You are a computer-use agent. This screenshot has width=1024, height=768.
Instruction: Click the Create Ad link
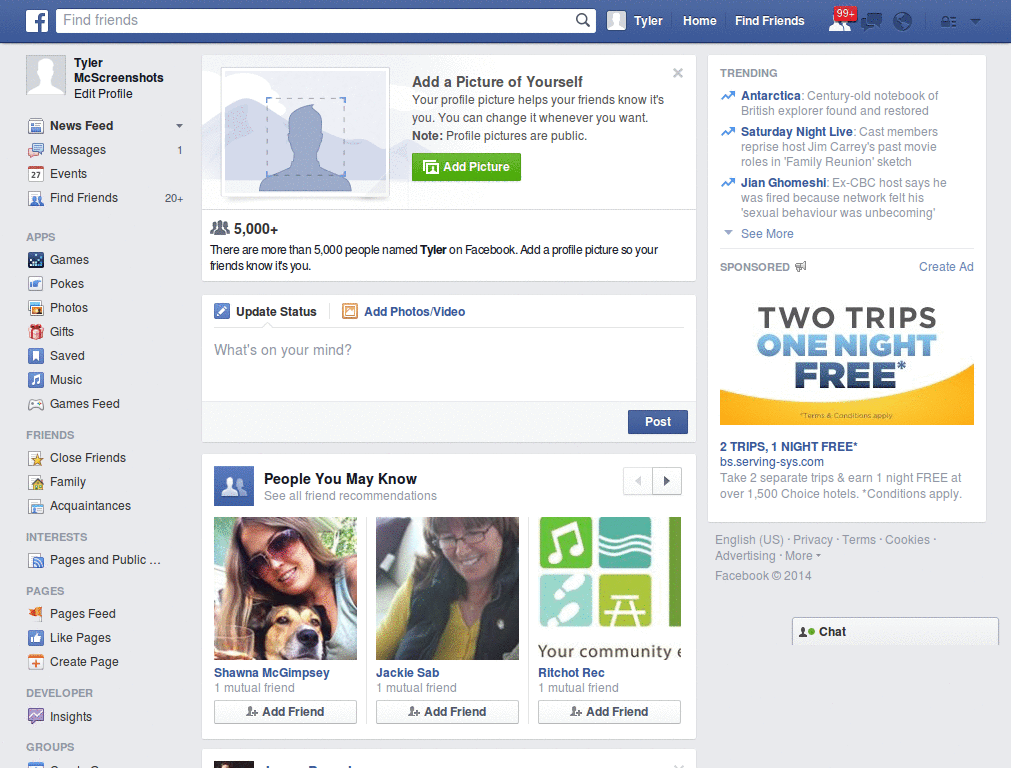tap(946, 267)
